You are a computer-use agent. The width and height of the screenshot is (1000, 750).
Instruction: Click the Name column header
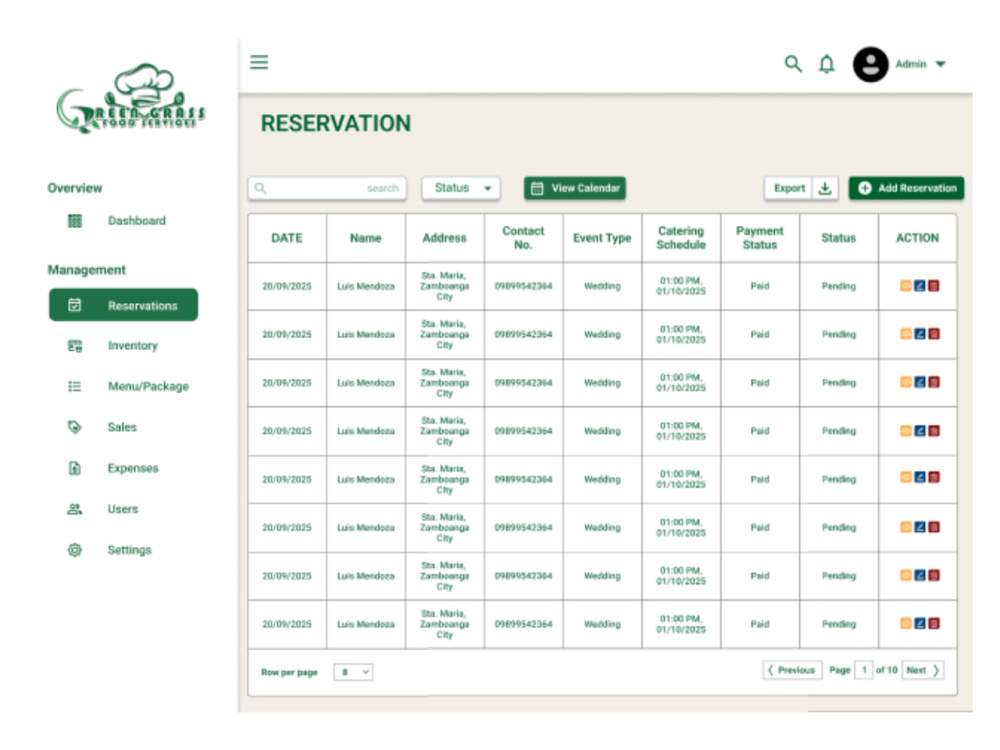pos(365,238)
